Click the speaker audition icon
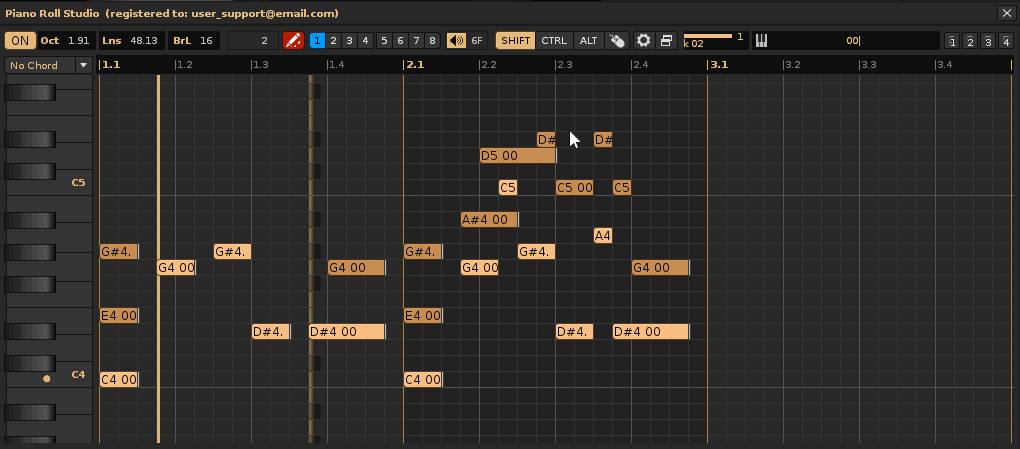 click(x=456, y=41)
